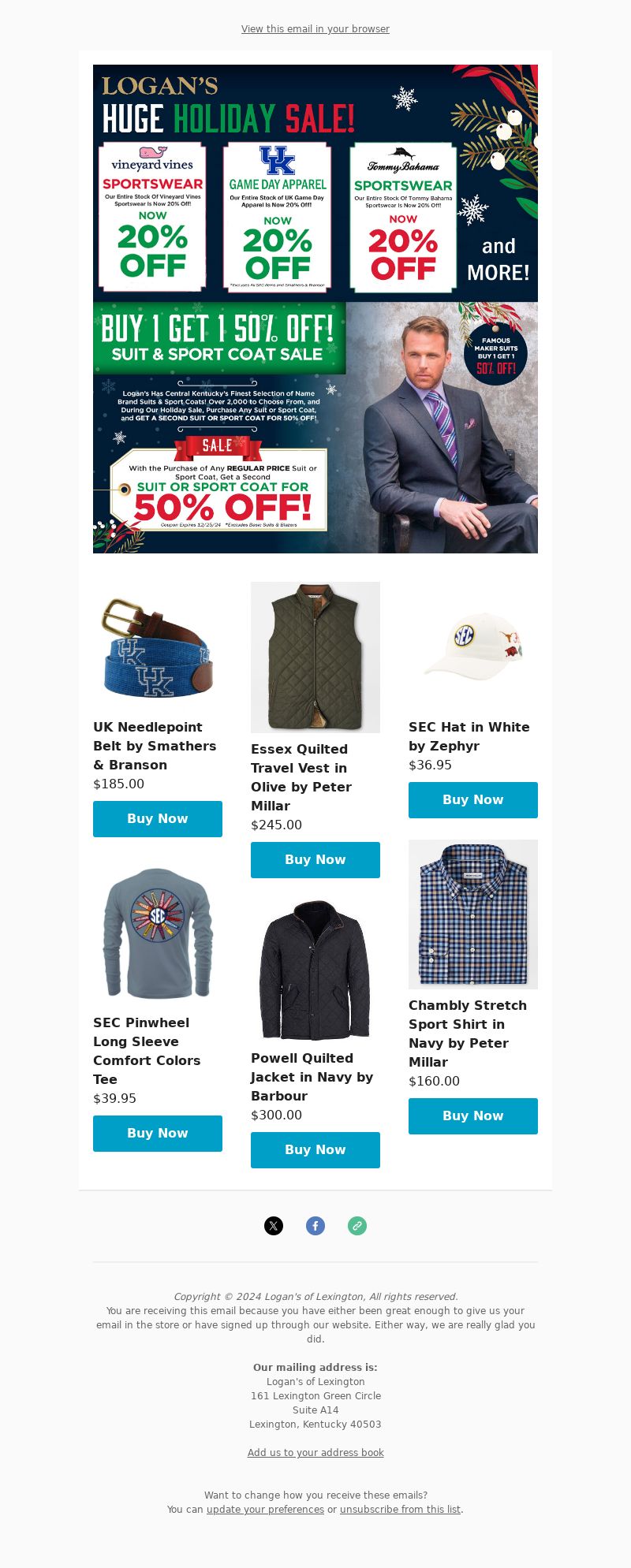
Task: Click the X (Twitter) social icon
Action: click(274, 1226)
